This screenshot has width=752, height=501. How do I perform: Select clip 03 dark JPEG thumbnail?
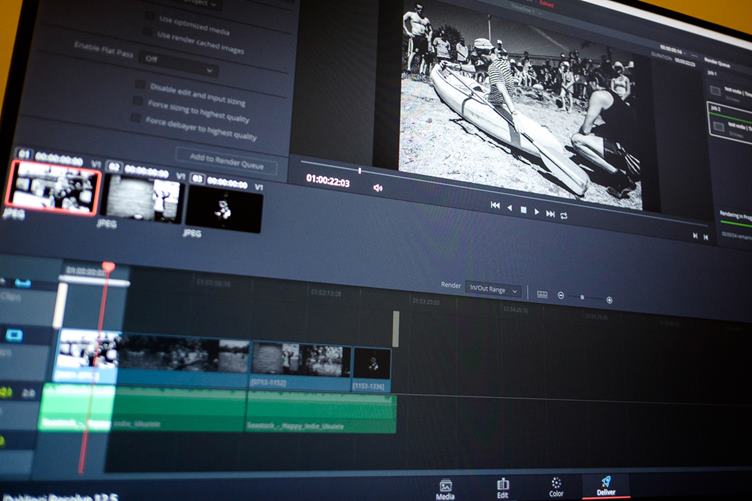[223, 209]
